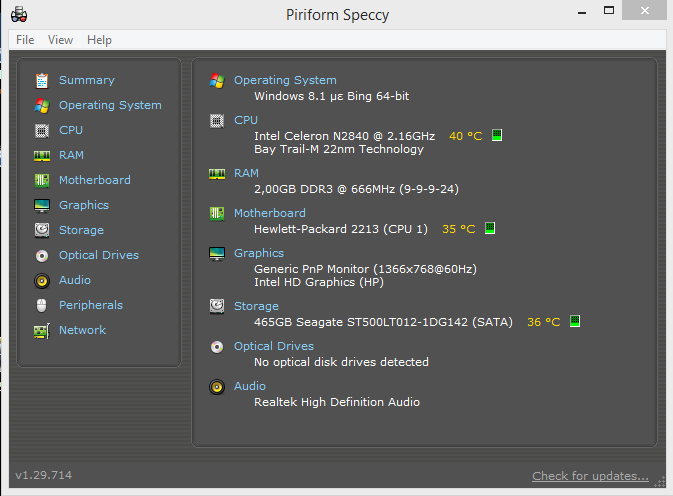The width and height of the screenshot is (673, 496).
Task: Select Optical Drives in the sidebar
Action: tap(98, 255)
